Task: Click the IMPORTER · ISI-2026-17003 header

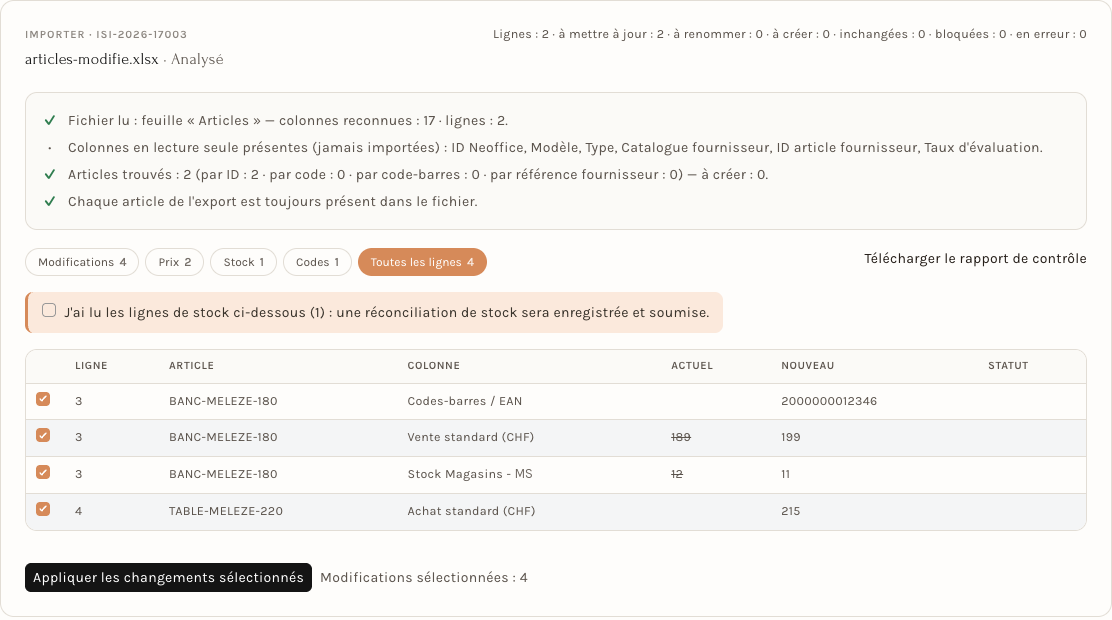Action: point(106,34)
